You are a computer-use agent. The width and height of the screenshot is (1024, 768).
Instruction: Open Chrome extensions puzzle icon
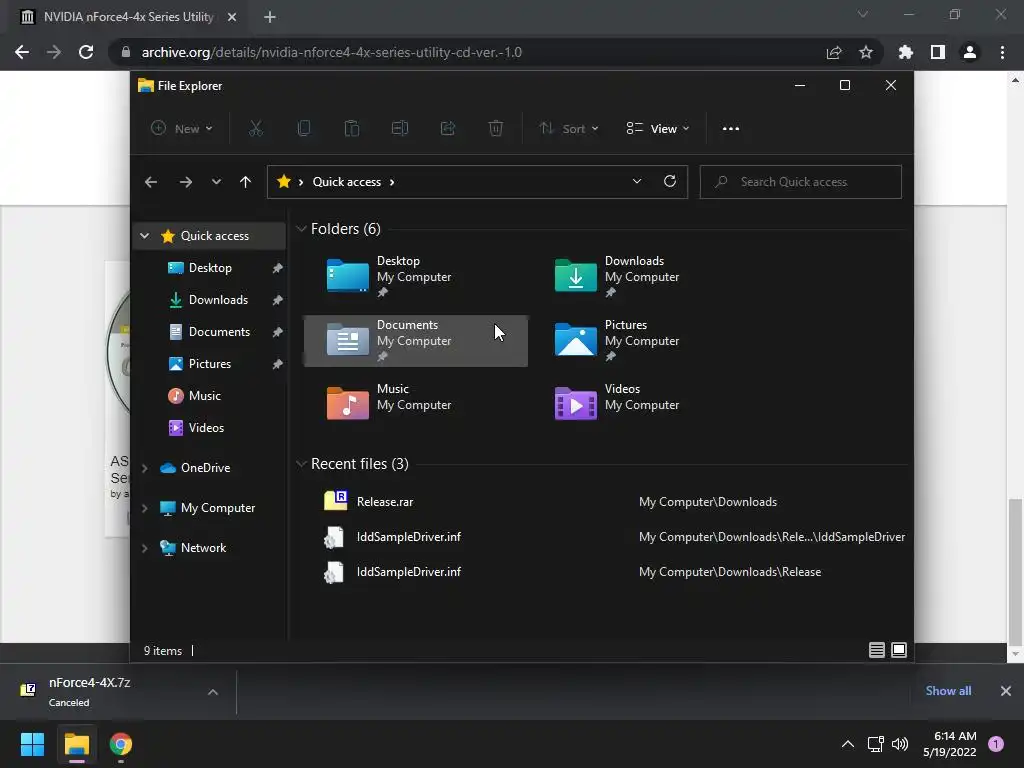click(x=905, y=52)
